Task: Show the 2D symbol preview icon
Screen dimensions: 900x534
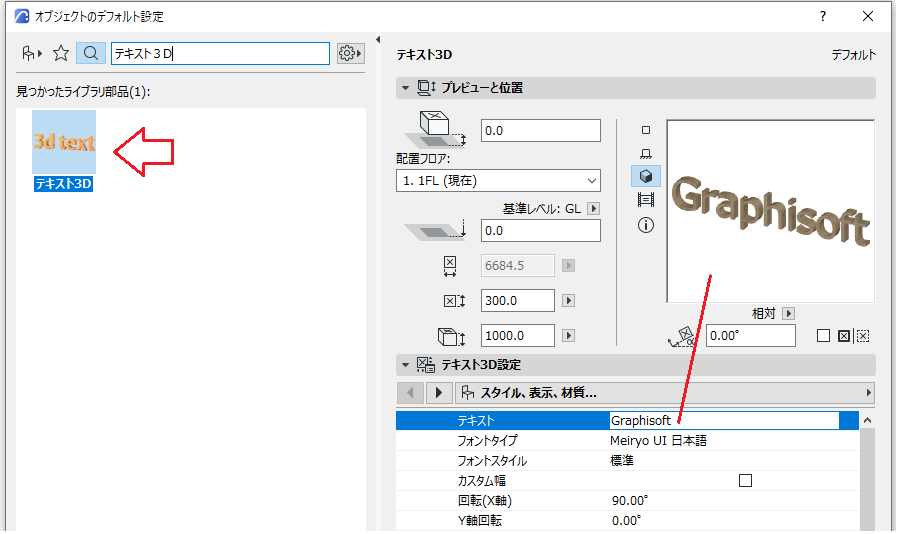Action: [646, 130]
